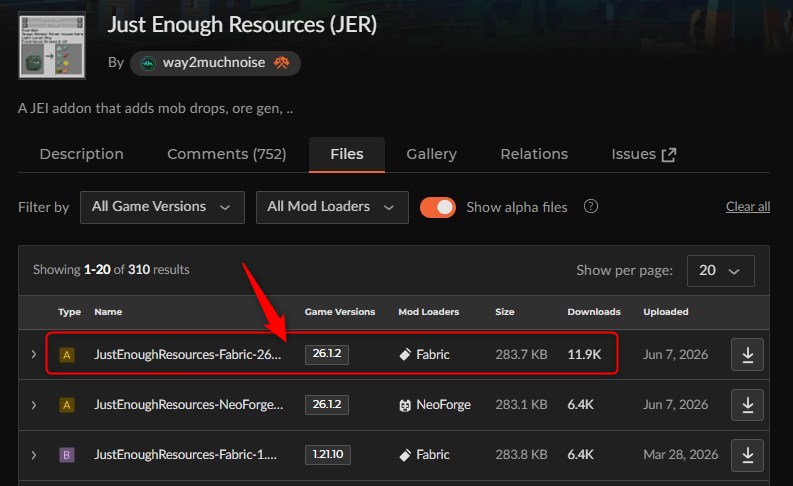Click the 283.7 KB size value
Image resolution: width=793 pixels, height=486 pixels.
(x=521, y=355)
